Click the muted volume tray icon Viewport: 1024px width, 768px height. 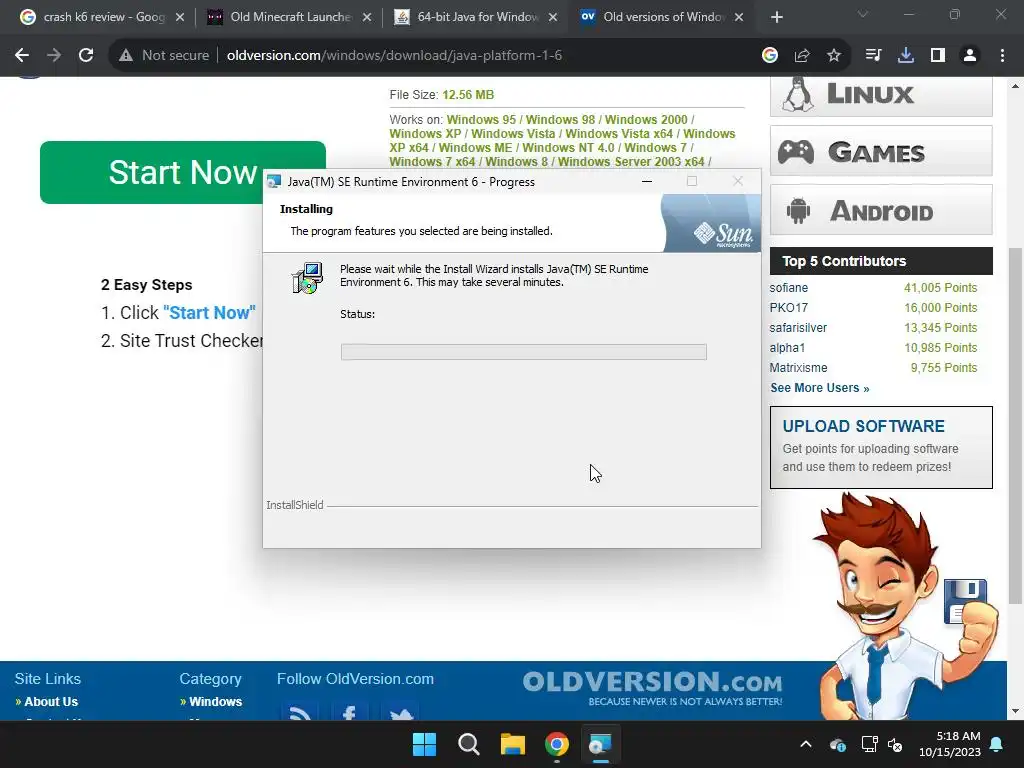[895, 744]
